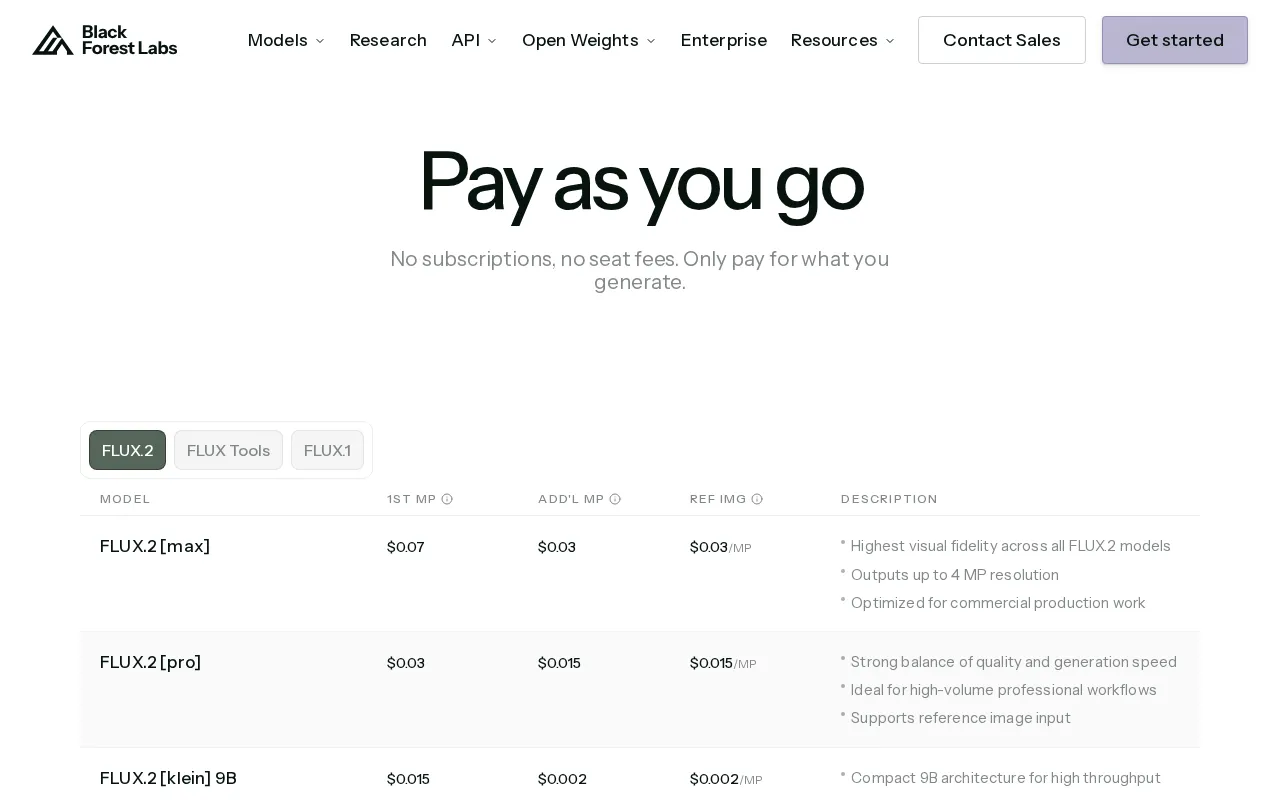Click FLUX.2 [klein] 9B first MP price
Image resolution: width=1280 pixels, height=800 pixels.
408,779
